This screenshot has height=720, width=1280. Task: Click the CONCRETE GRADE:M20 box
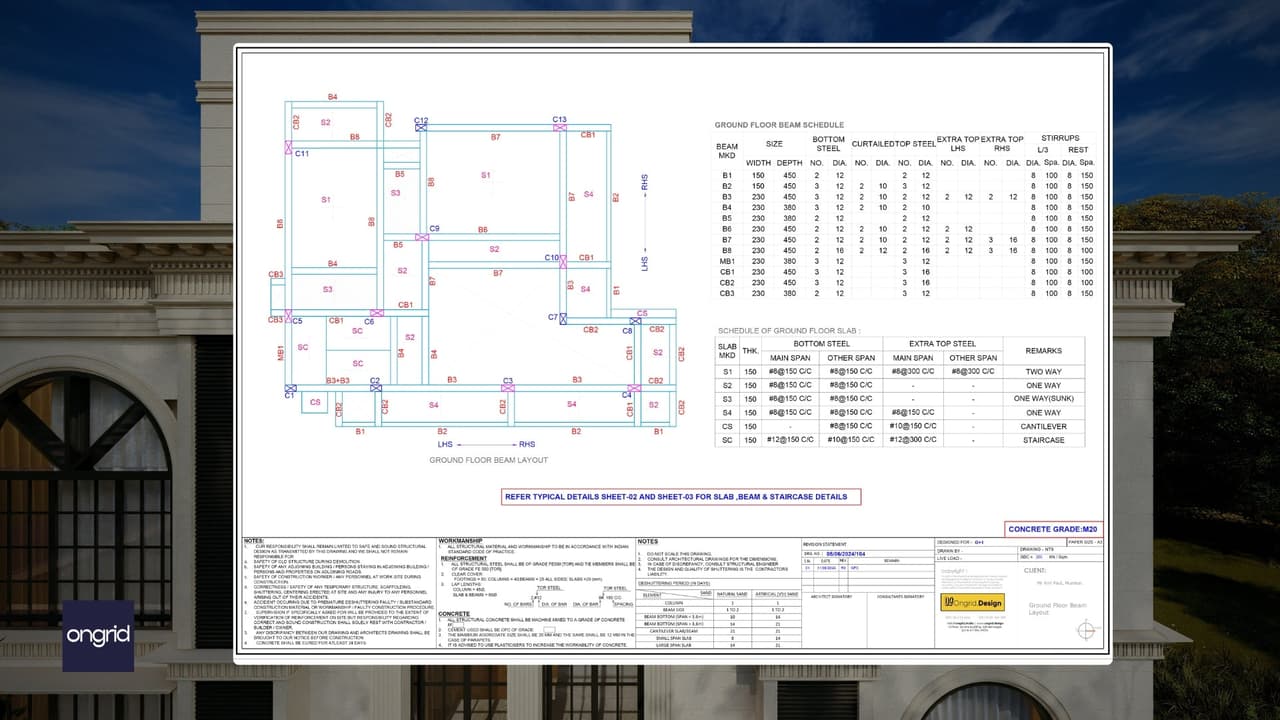pos(1054,529)
